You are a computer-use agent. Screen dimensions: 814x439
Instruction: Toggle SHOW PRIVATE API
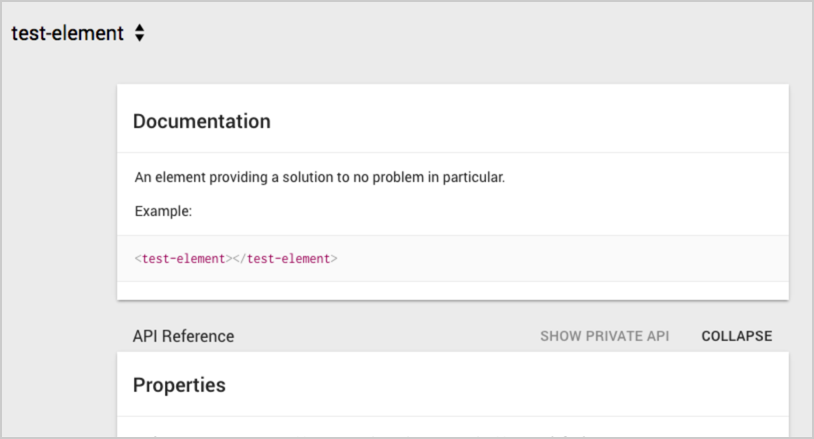pyautogui.click(x=604, y=336)
